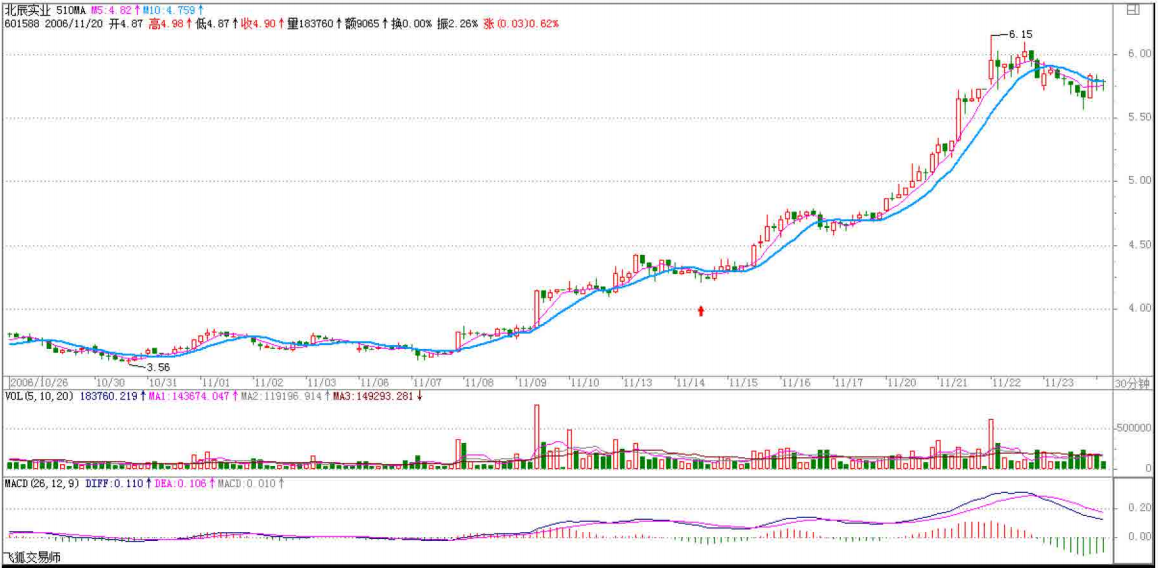
Task: Change the 30分钟 period selector
Action: [1131, 383]
